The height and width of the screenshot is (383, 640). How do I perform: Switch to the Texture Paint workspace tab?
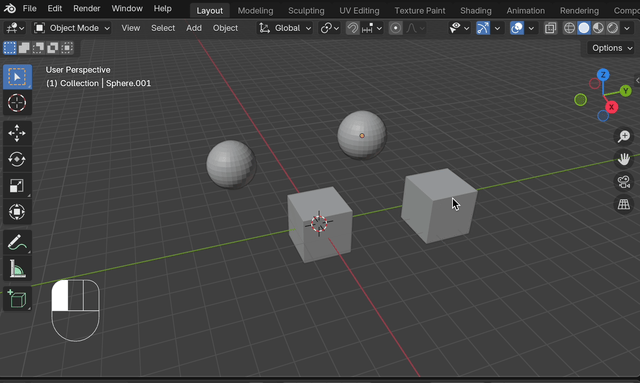point(420,11)
